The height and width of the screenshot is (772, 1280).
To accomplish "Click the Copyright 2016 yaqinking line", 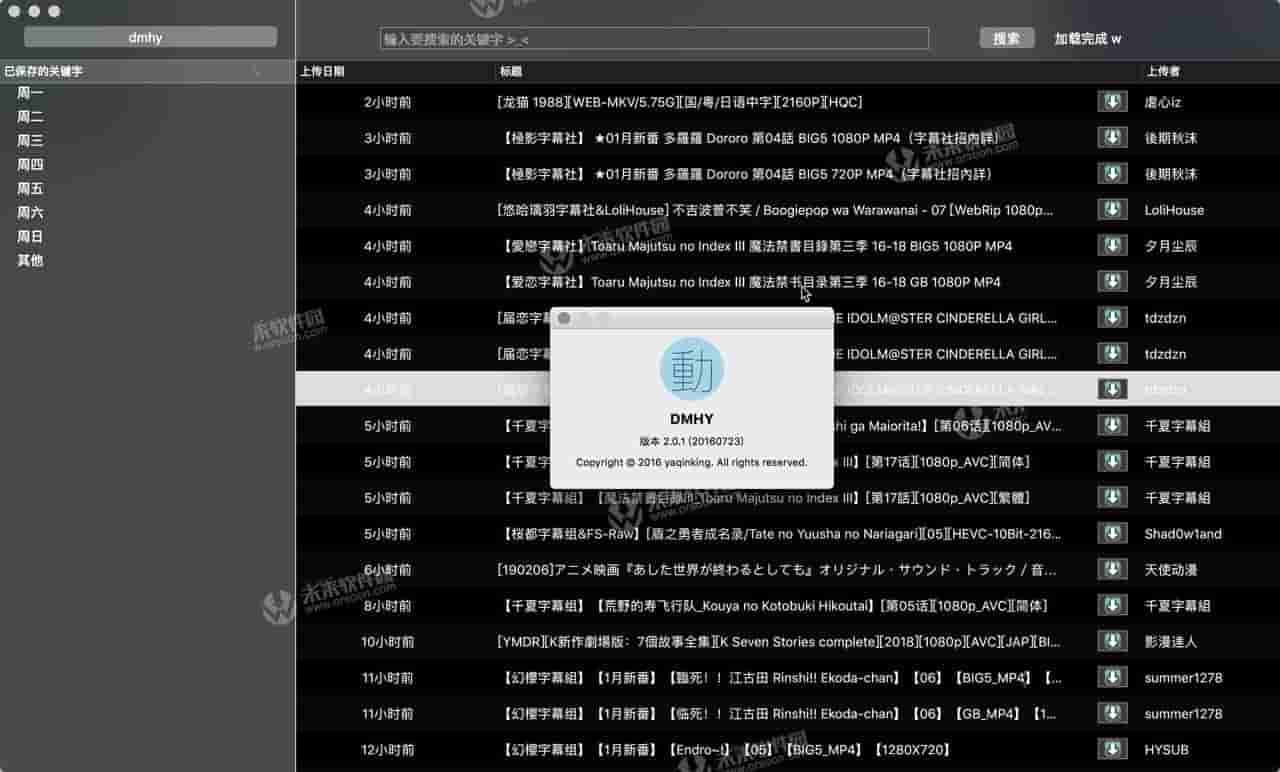I will click(692, 463).
